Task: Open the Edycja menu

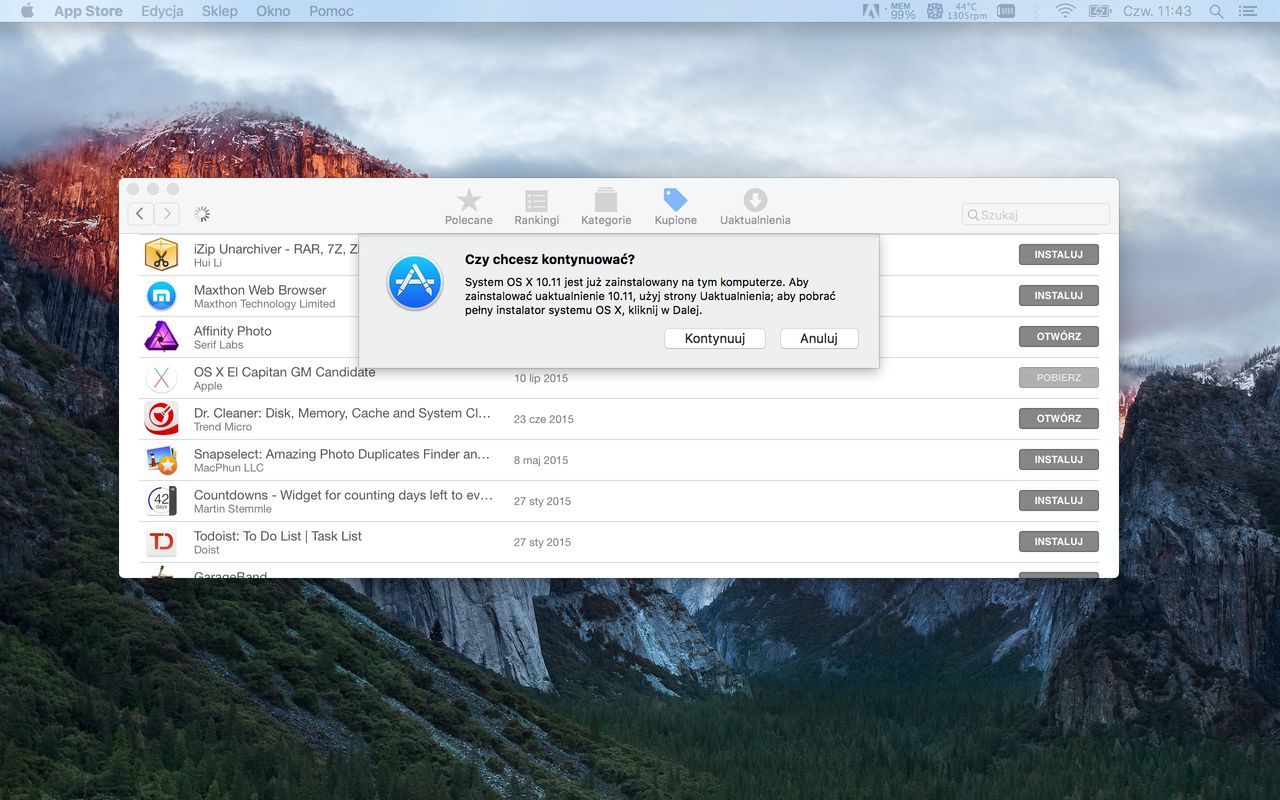Action: pyautogui.click(x=162, y=11)
